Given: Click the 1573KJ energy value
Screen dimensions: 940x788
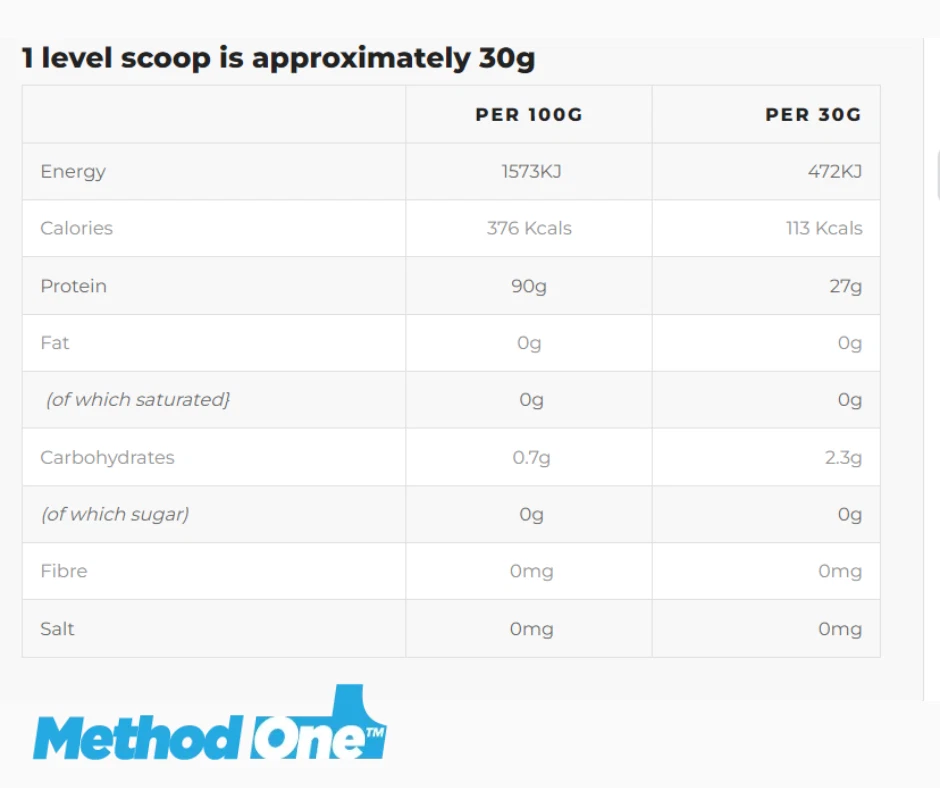Looking at the screenshot, I should 531,171.
